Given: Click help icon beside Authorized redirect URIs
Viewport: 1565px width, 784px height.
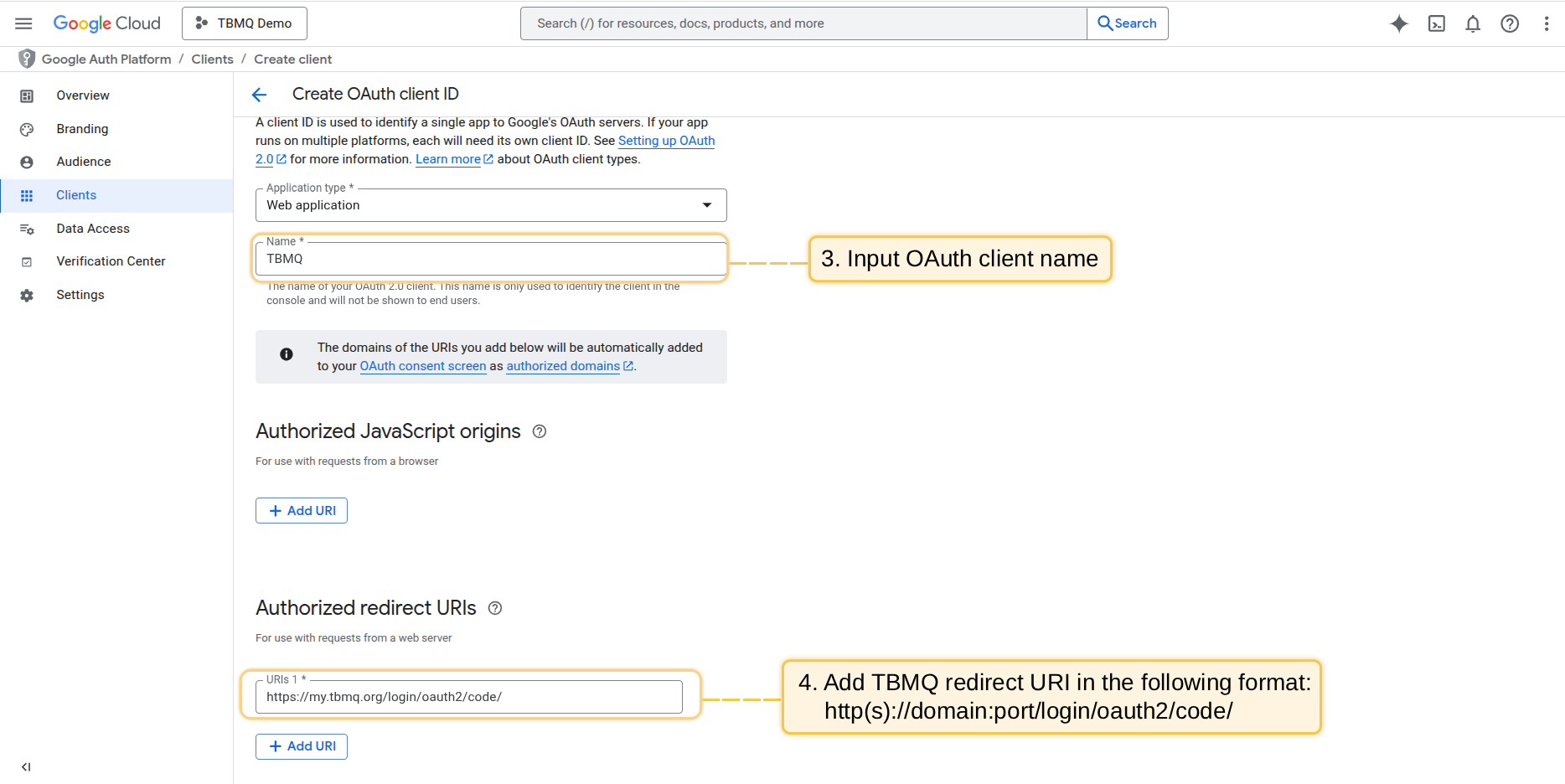Looking at the screenshot, I should pyautogui.click(x=495, y=608).
